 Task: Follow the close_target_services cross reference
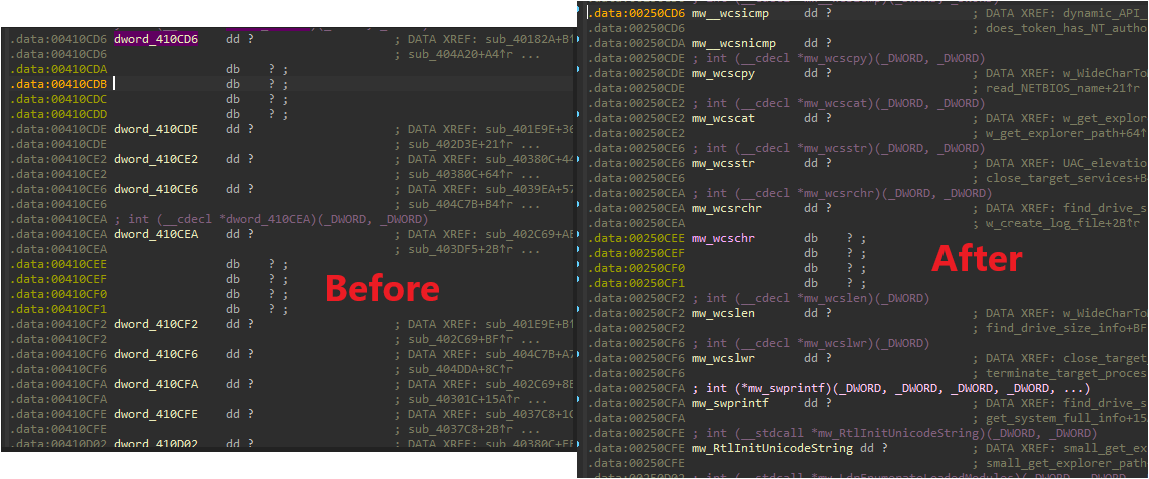pos(1067,178)
